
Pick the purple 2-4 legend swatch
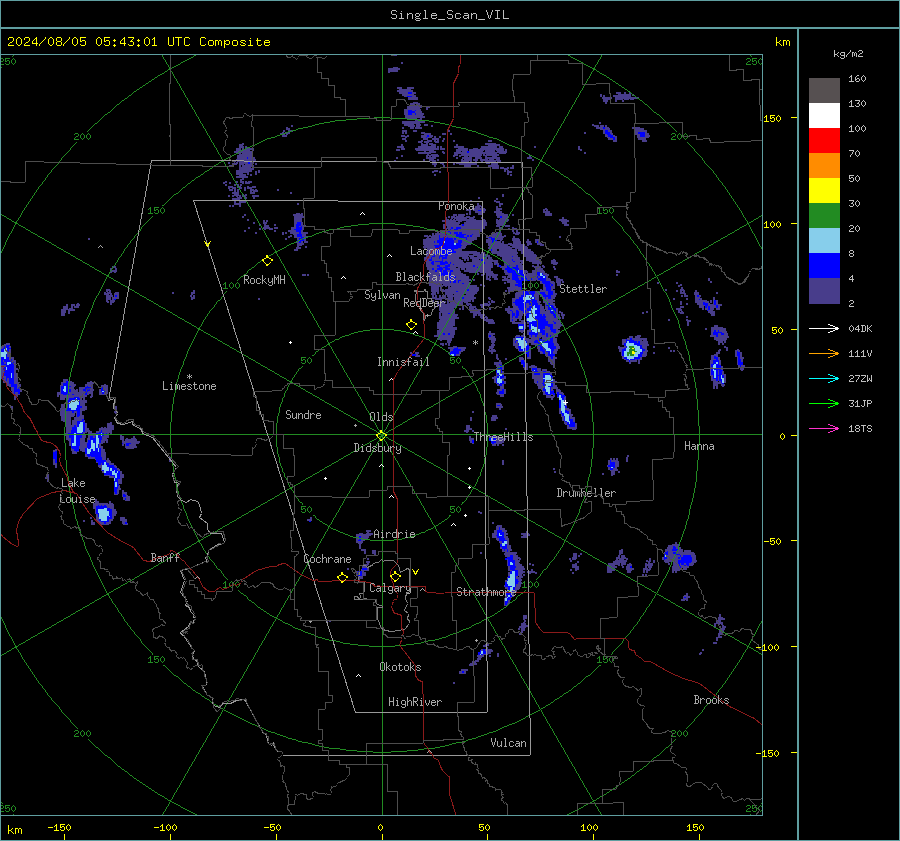tap(824, 290)
